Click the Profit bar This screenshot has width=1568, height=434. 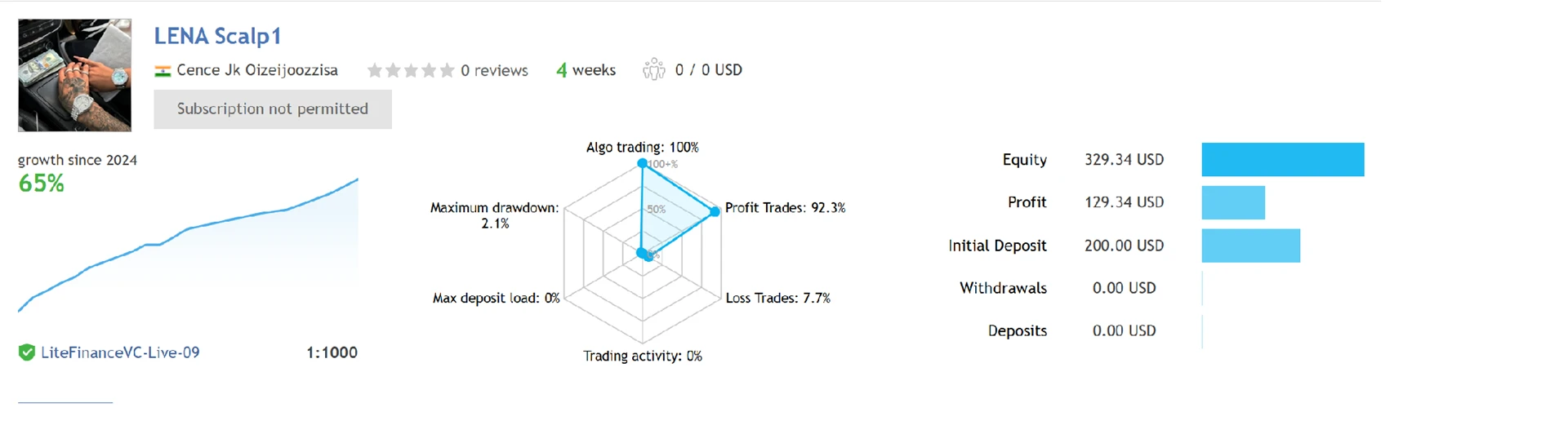coord(1233,202)
